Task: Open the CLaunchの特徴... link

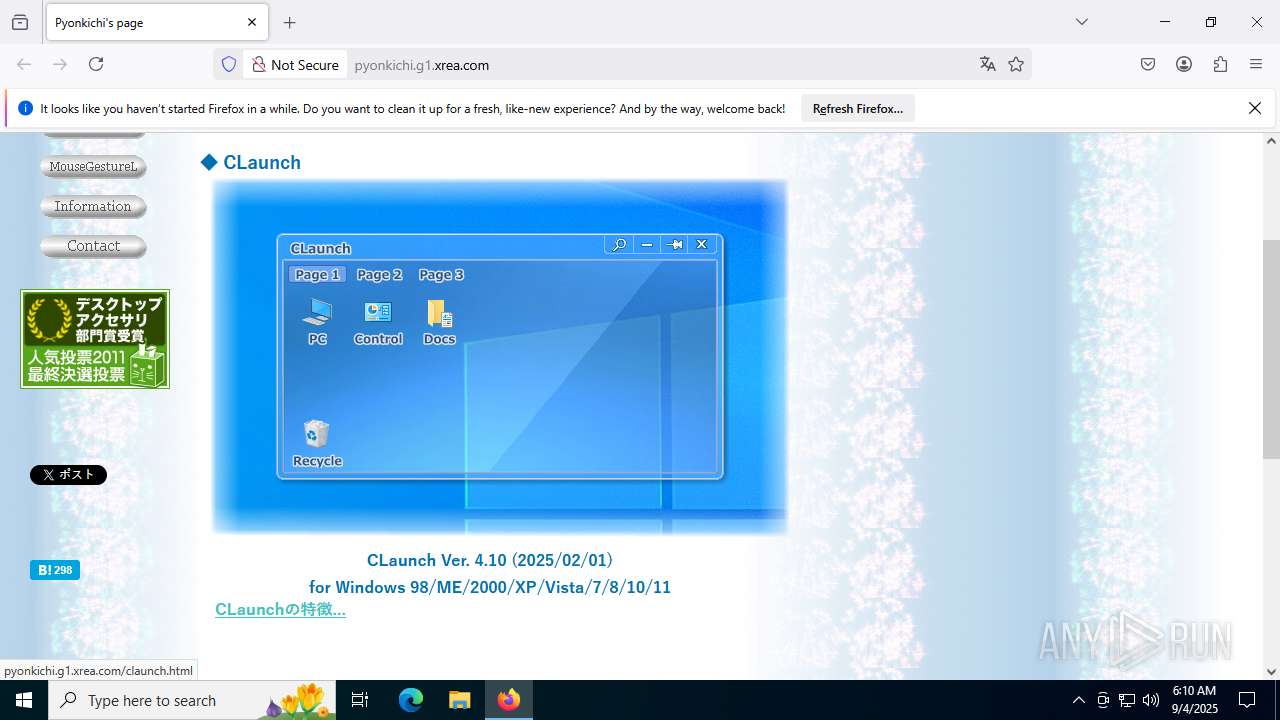Action: click(280, 609)
